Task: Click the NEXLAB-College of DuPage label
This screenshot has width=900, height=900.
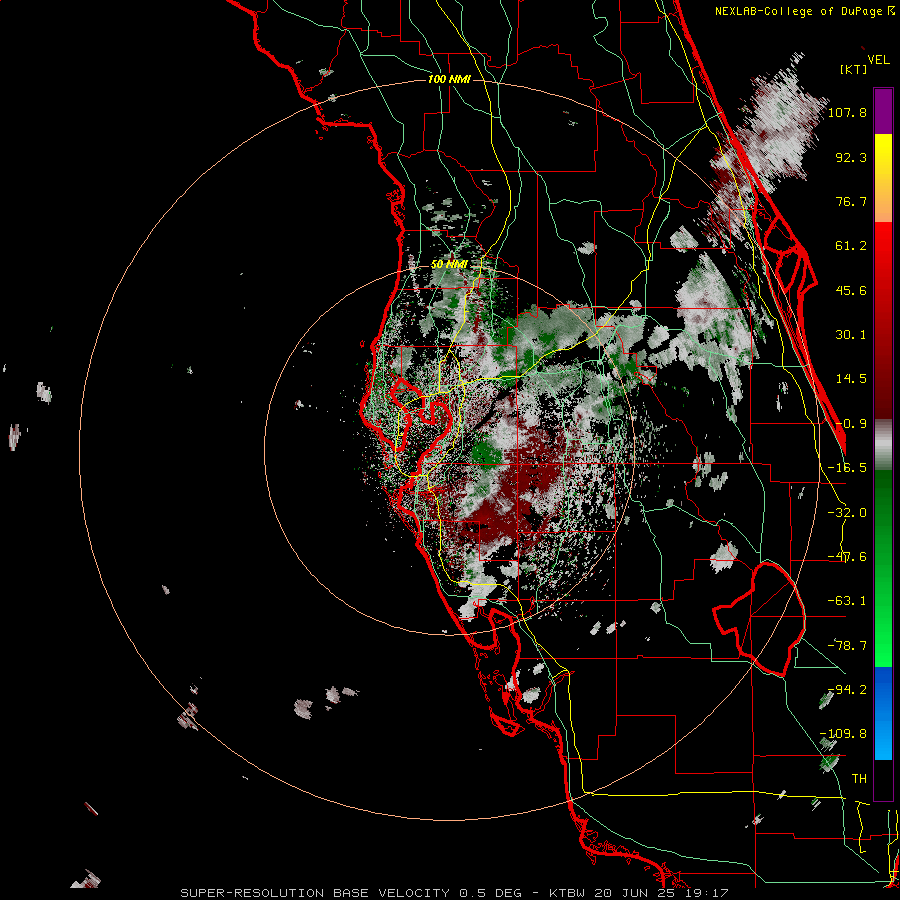Action: click(x=800, y=11)
